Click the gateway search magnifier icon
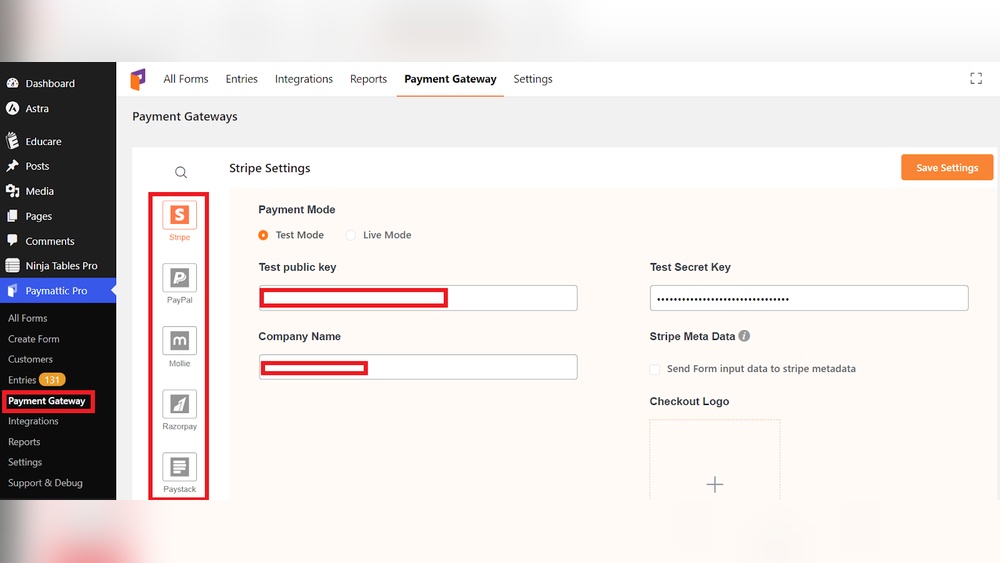 pos(181,172)
